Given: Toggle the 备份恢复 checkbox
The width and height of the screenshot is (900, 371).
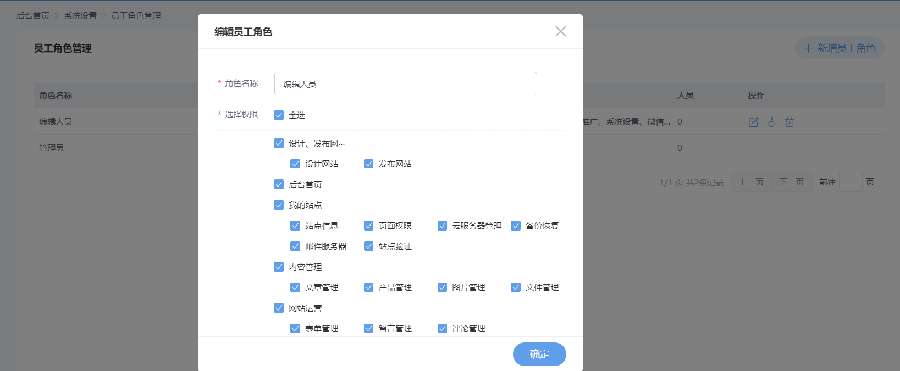Looking at the screenshot, I should coord(515,225).
